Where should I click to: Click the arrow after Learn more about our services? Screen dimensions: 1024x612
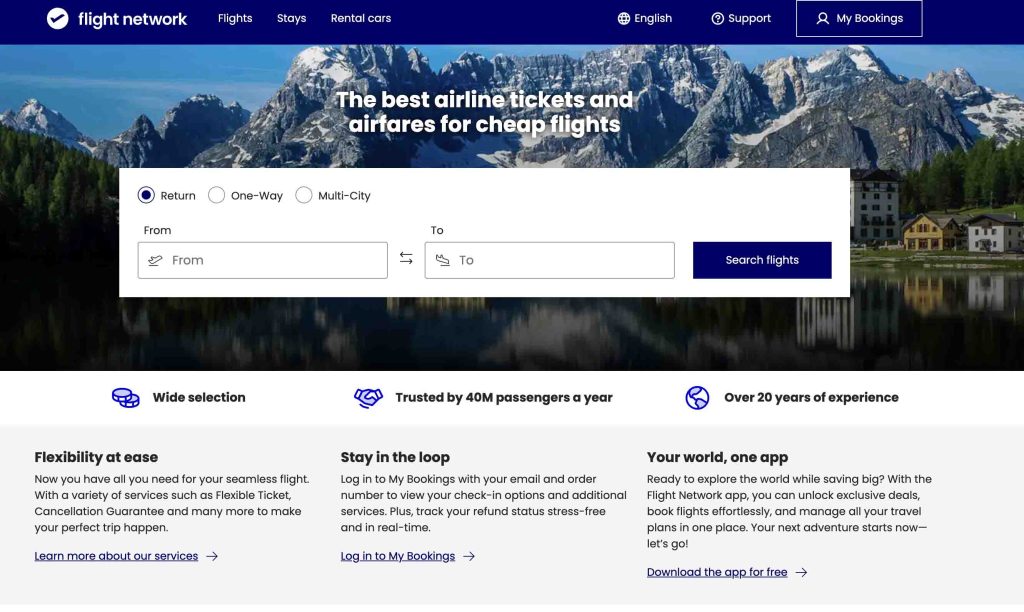[x=212, y=556]
